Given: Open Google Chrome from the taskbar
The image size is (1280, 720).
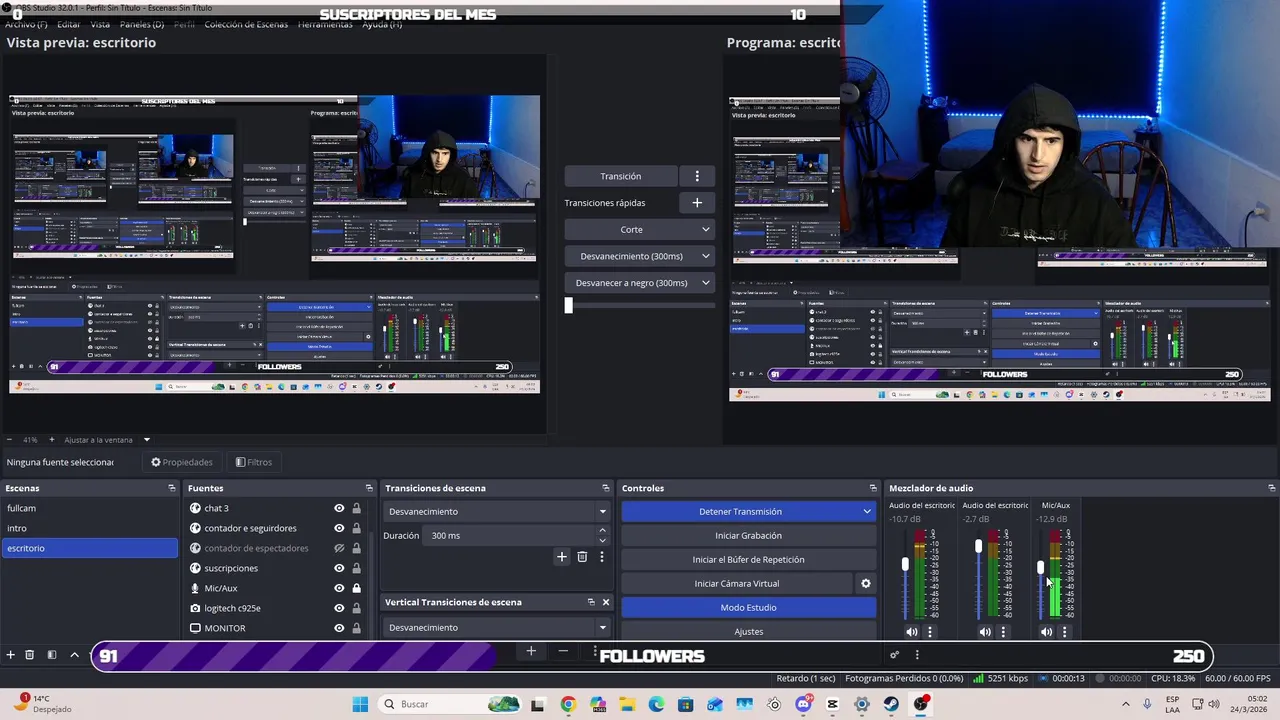Looking at the screenshot, I should tap(568, 704).
